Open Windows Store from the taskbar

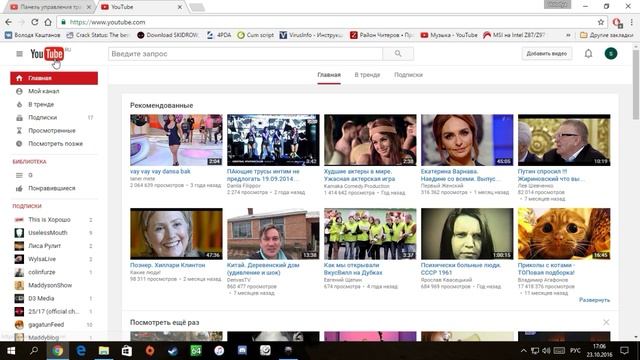pyautogui.click(x=127, y=351)
